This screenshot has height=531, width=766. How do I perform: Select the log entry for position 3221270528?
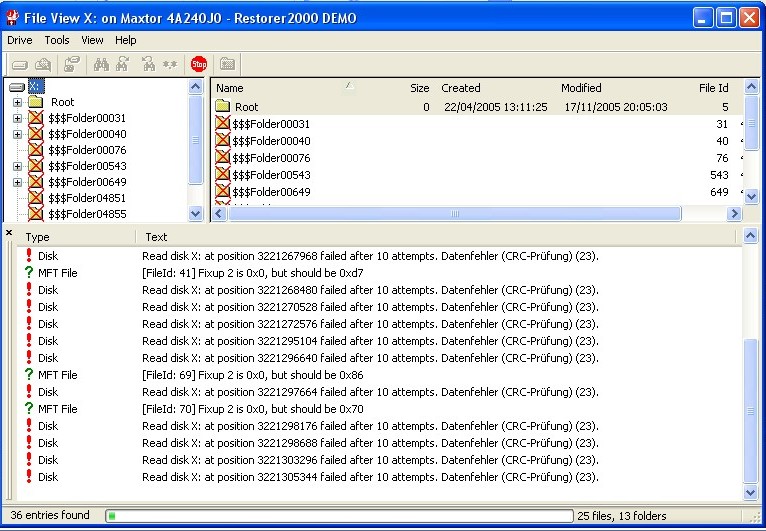[x=380, y=307]
